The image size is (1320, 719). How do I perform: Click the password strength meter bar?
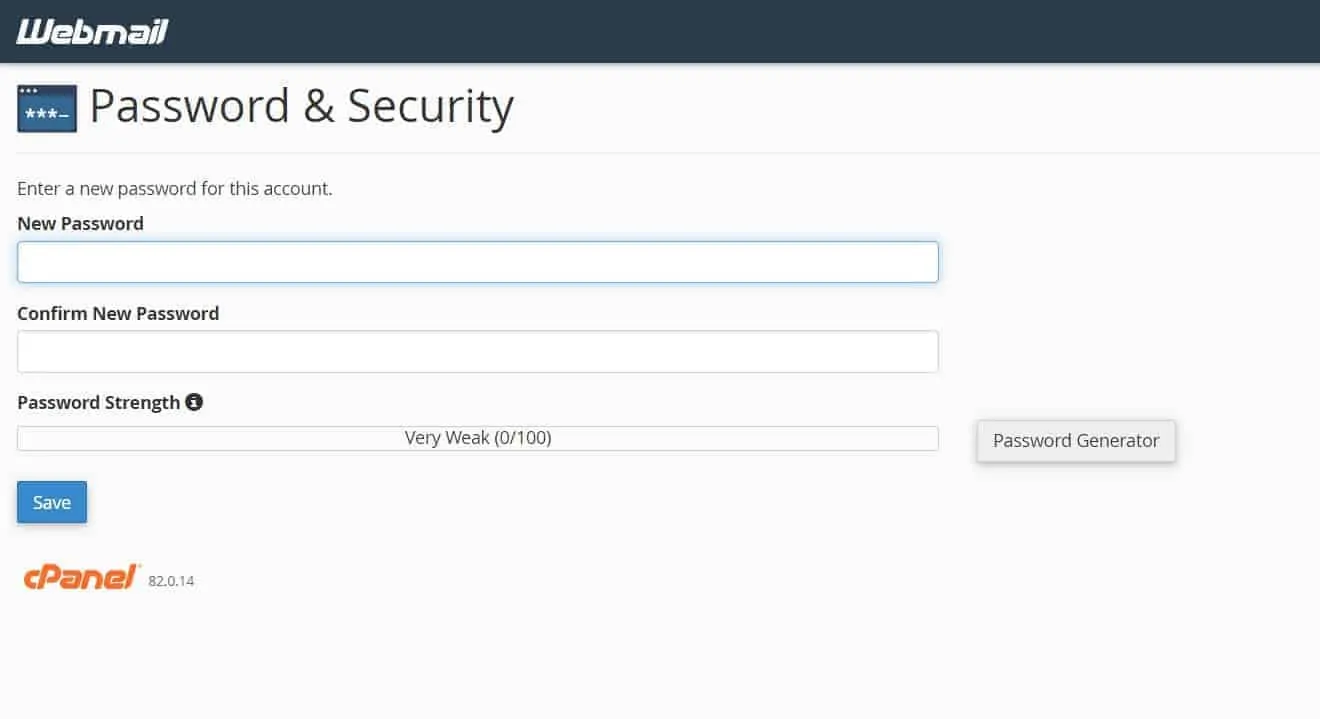pos(478,438)
